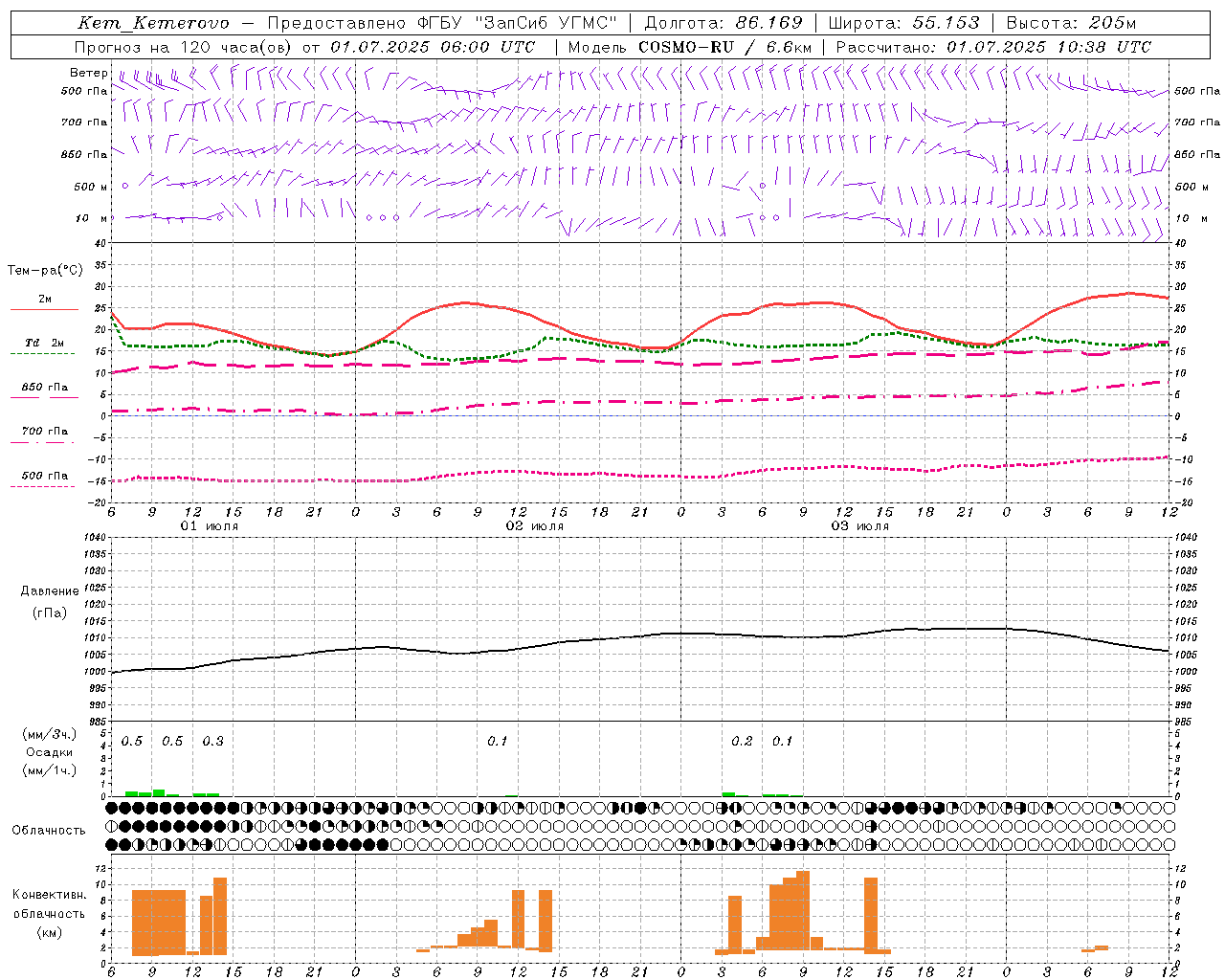1225x980 pixels.
Task: Click the "Давление" pressure panel label
Action: click(x=50, y=591)
